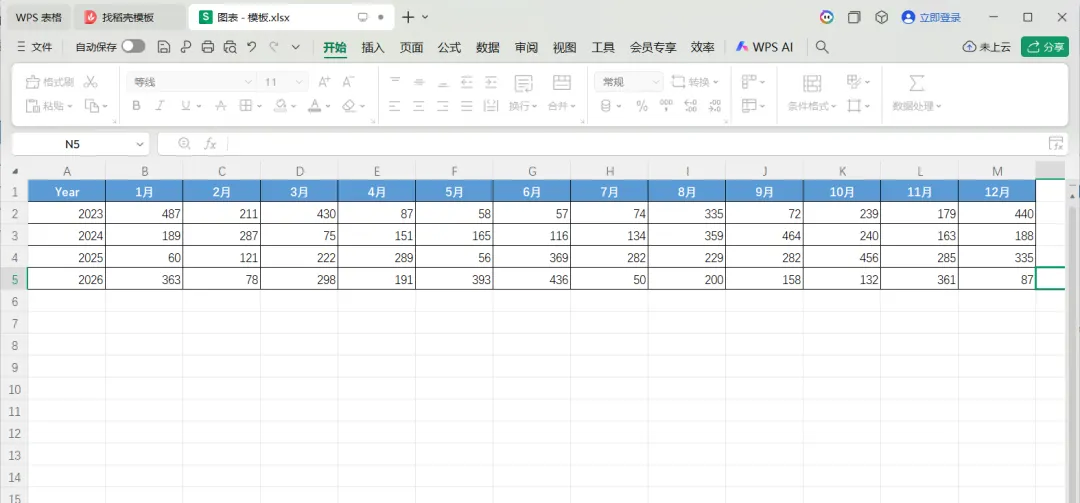Open the Review (审阅) ribbon tab
Screen dimensions: 1080x503
click(526, 47)
